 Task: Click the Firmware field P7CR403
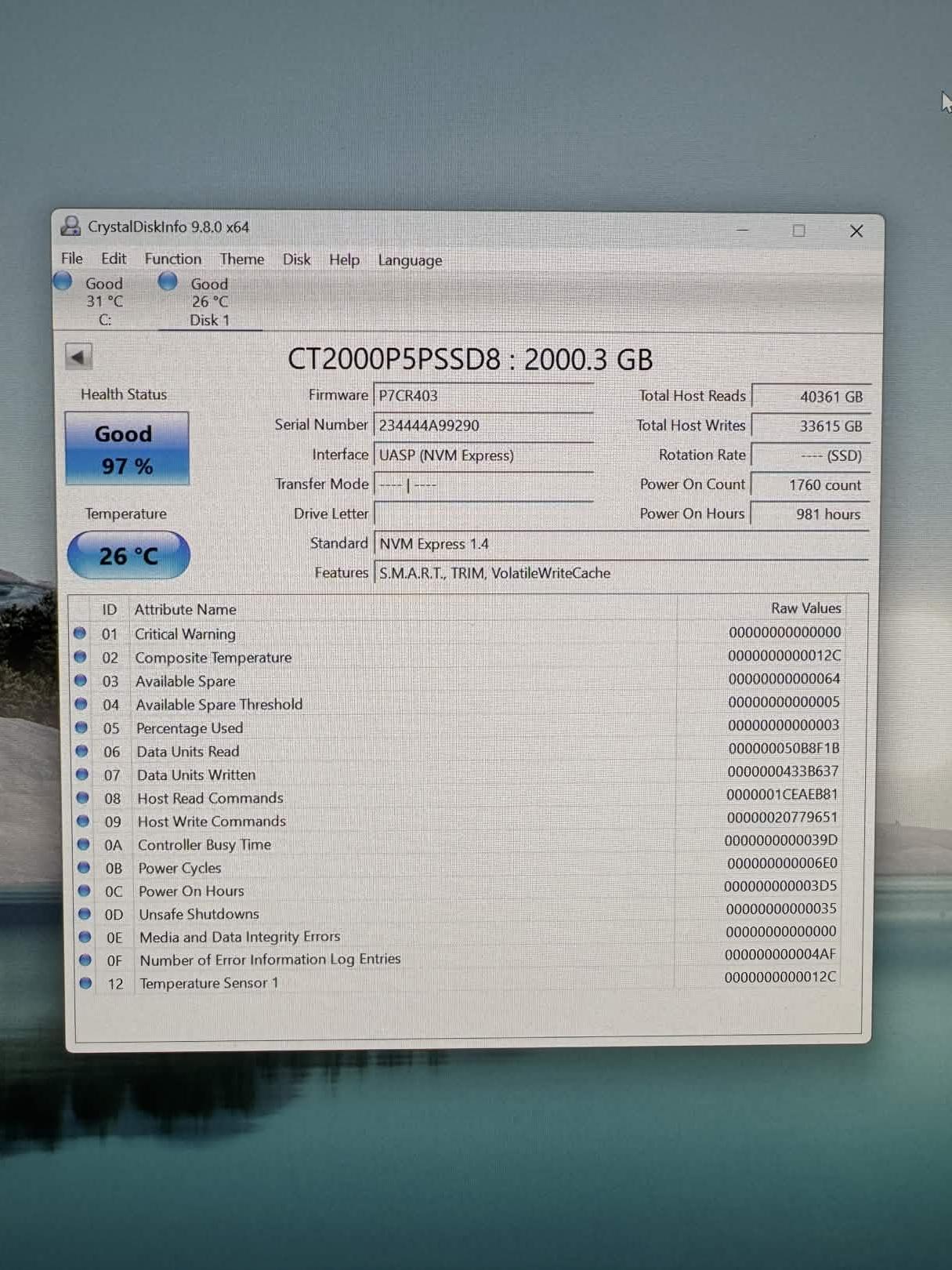click(x=483, y=396)
